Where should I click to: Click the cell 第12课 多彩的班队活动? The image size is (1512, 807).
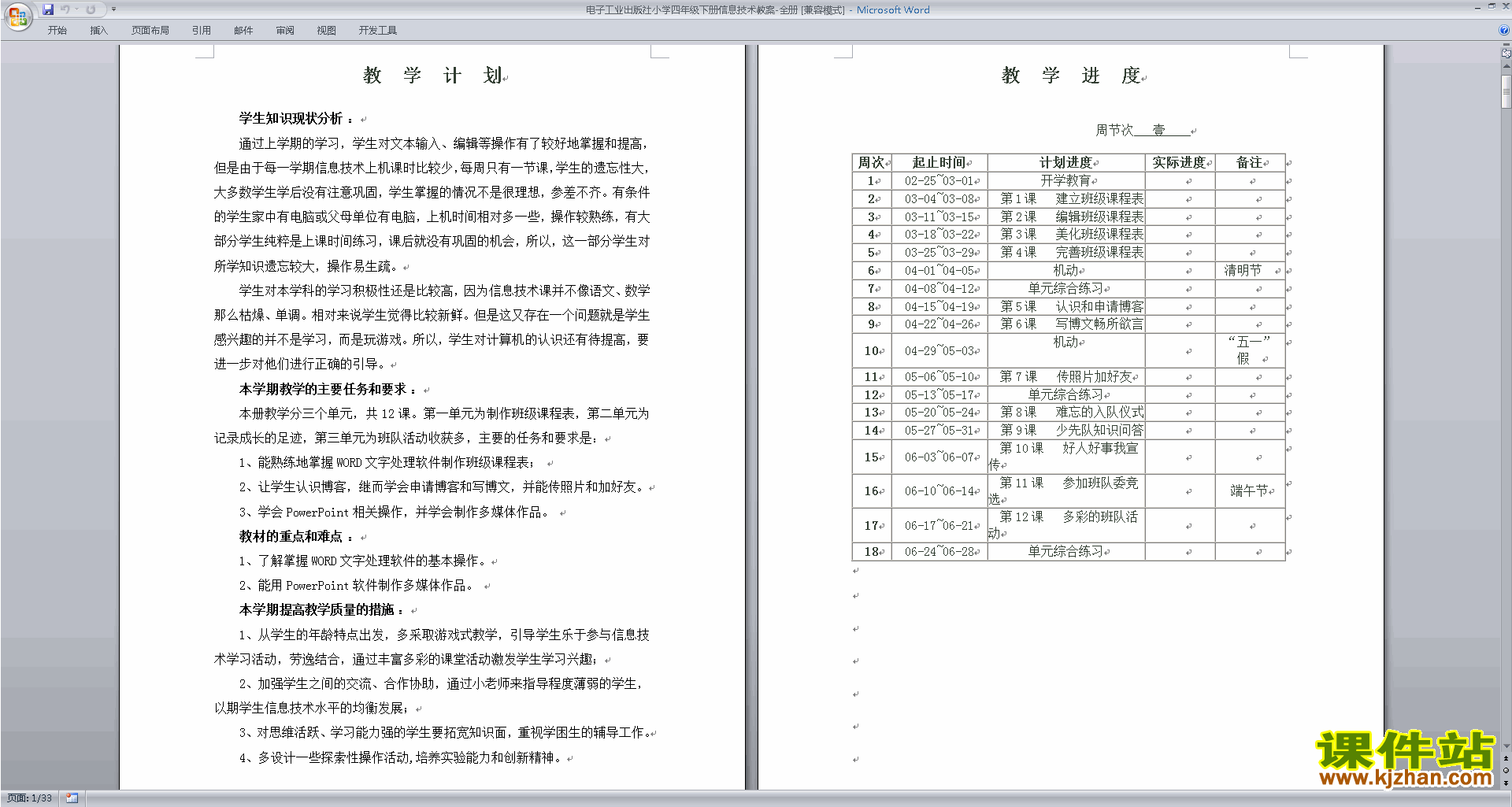point(1066,524)
